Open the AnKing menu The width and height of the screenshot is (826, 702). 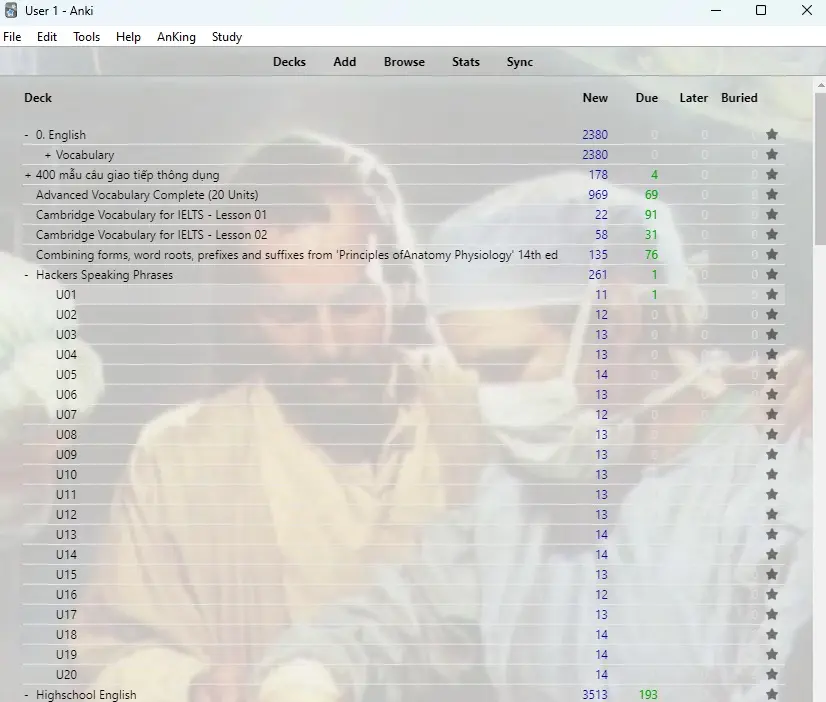pyautogui.click(x=177, y=37)
